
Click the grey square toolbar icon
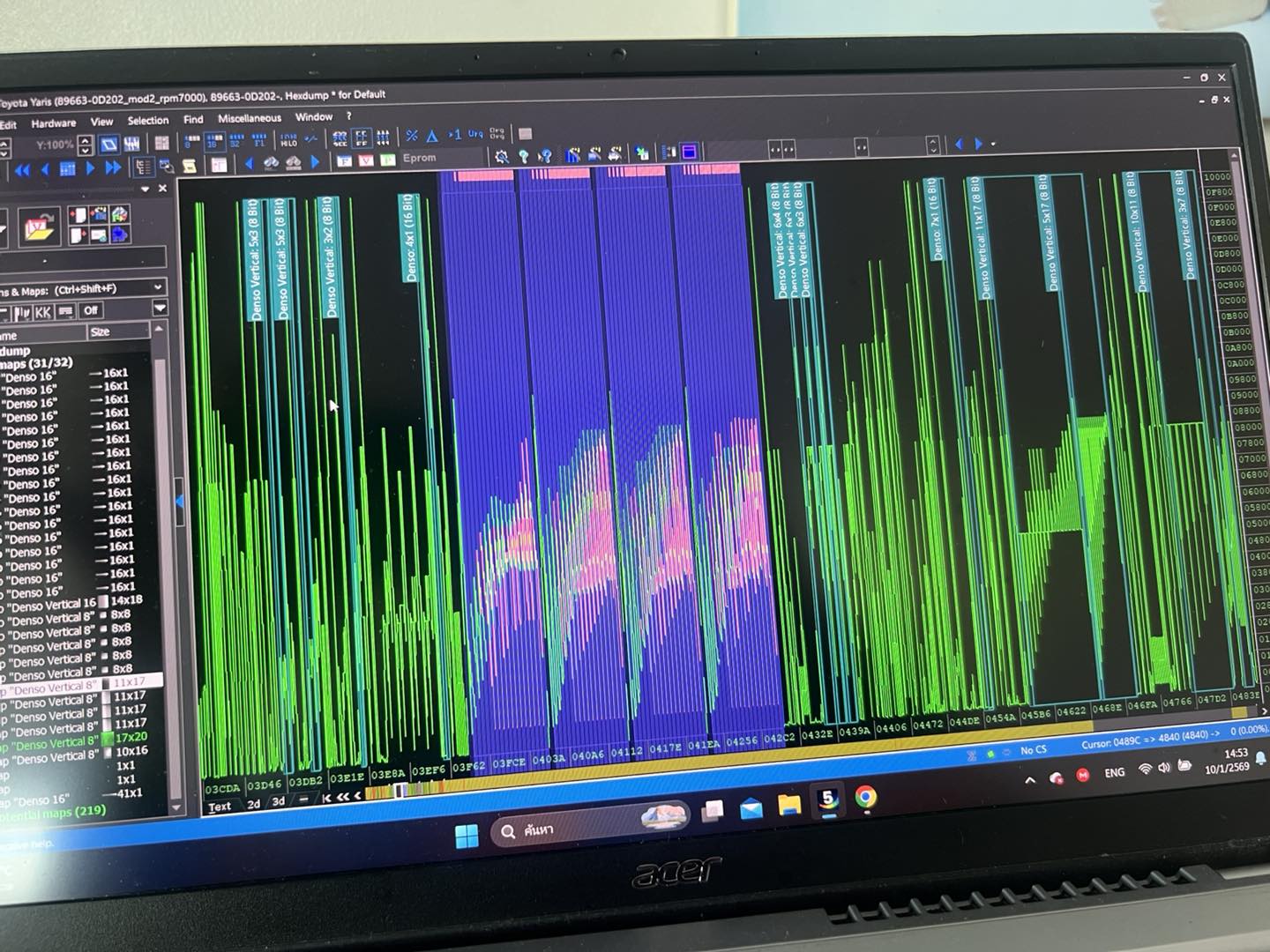coord(526,133)
